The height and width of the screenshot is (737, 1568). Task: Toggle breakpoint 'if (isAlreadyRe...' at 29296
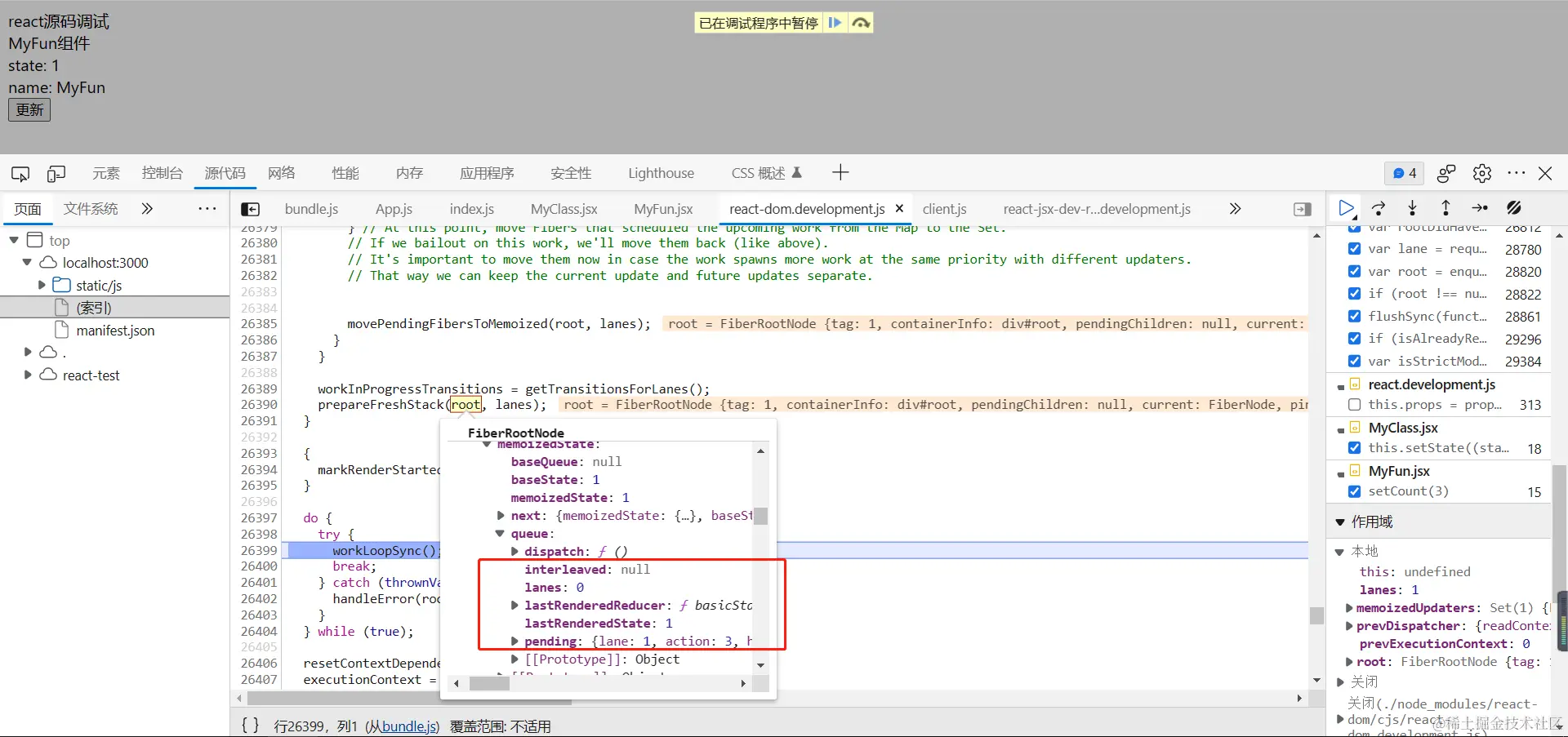(1355, 338)
